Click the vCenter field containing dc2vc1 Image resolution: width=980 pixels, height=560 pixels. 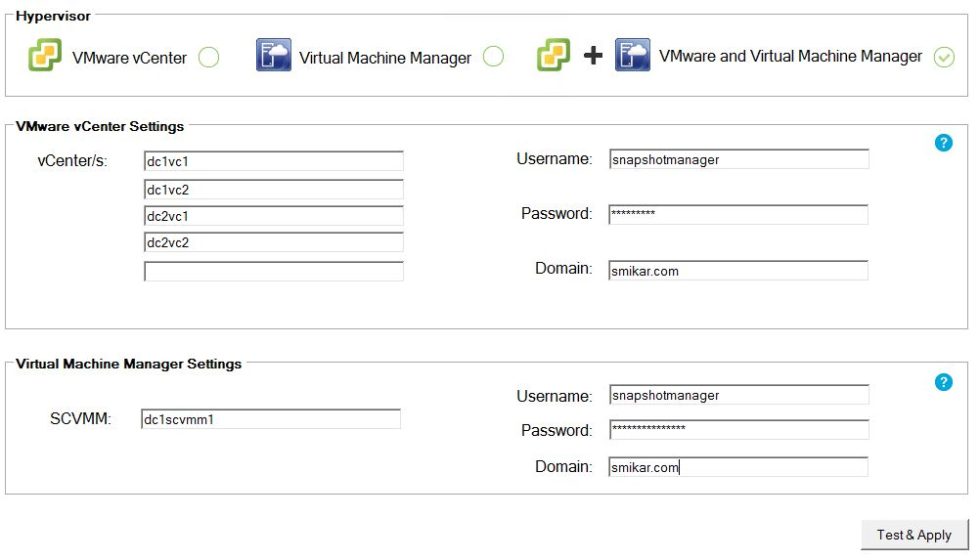(273, 216)
